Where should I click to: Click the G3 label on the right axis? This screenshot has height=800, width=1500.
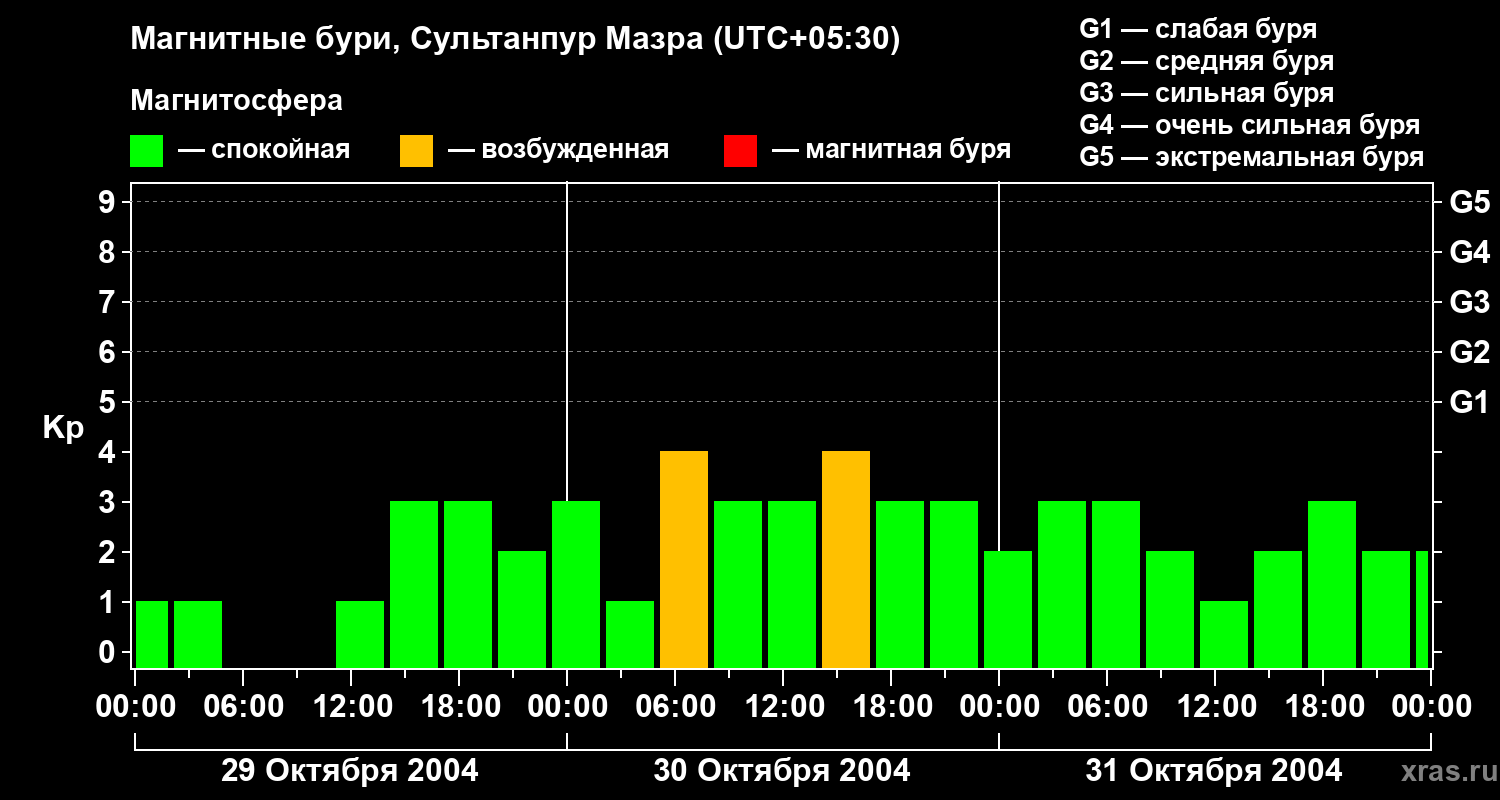tap(1469, 303)
